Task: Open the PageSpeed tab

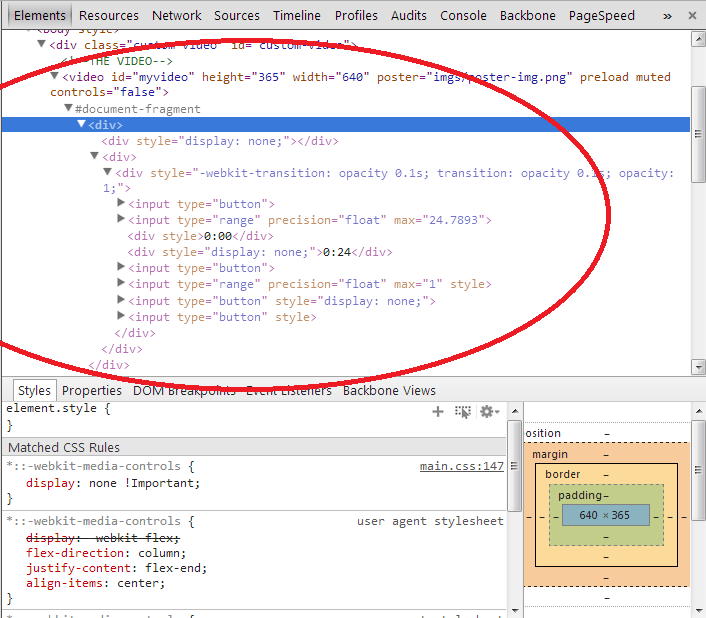Action: pos(602,15)
